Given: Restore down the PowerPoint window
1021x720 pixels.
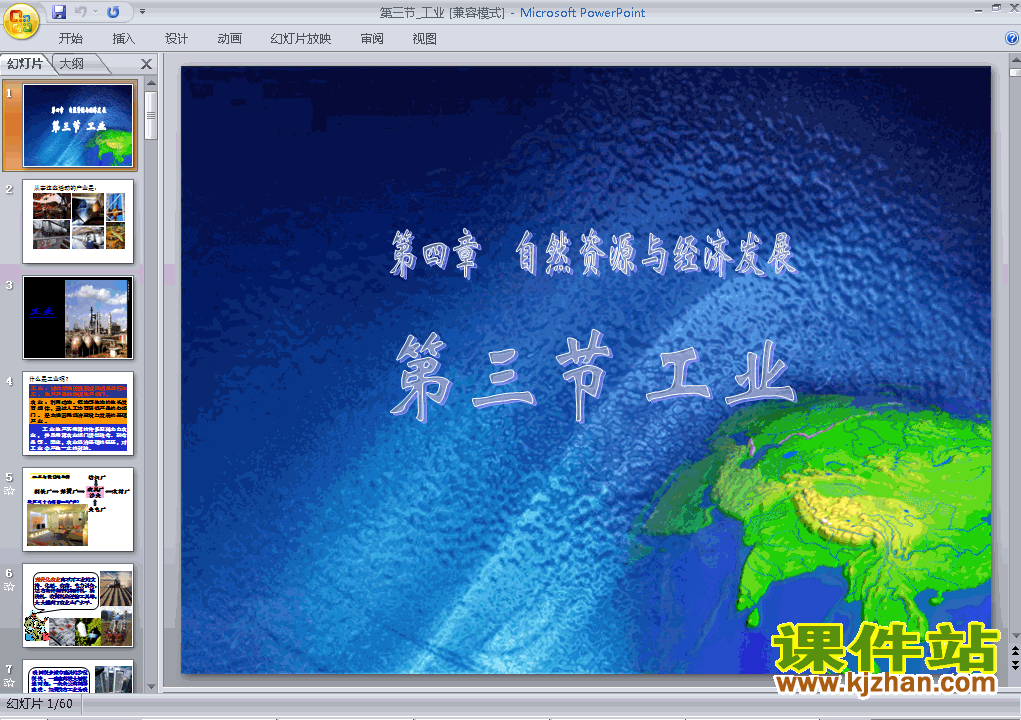Looking at the screenshot, I should 997,8.
